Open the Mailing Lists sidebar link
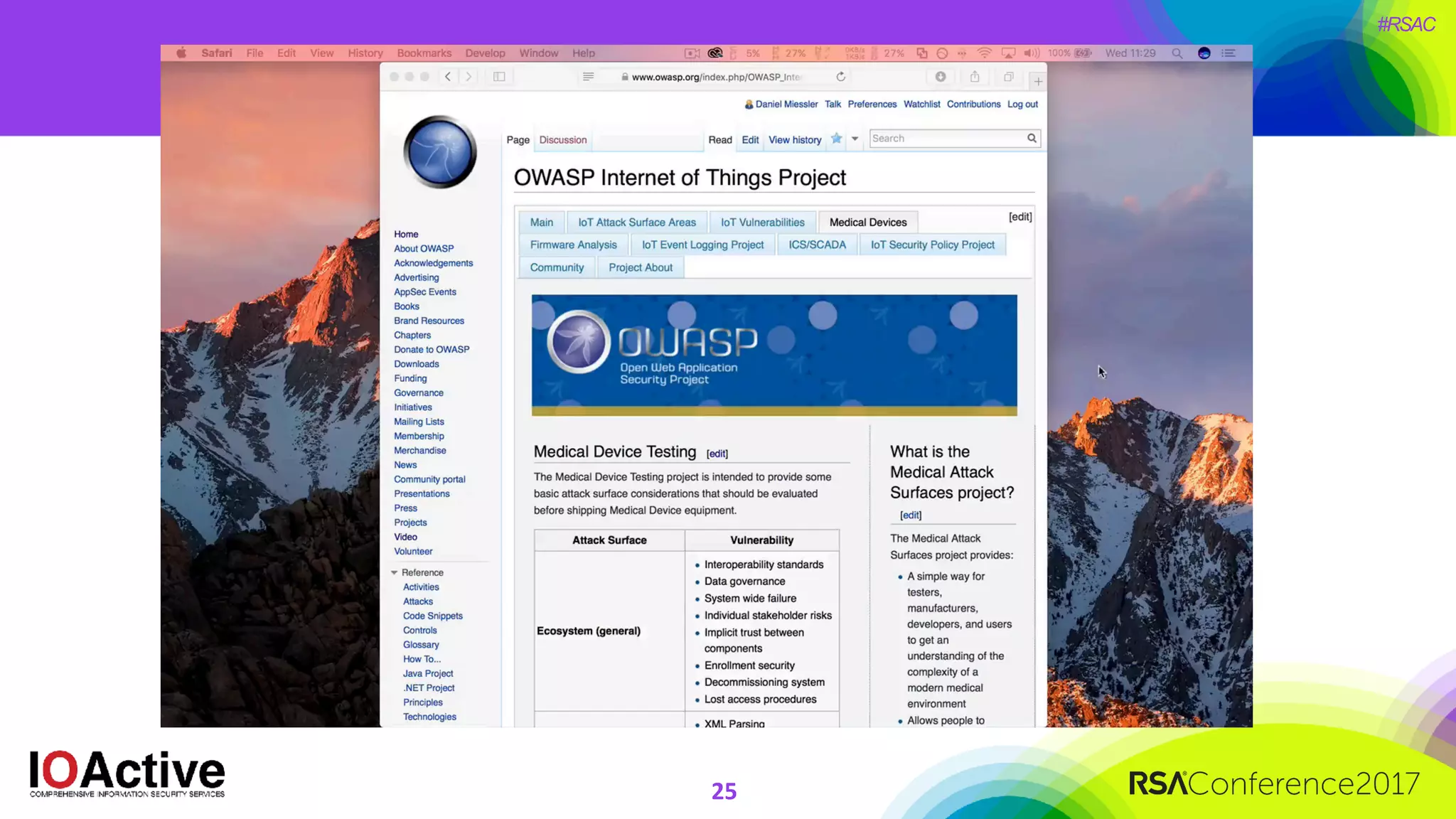The image size is (1456, 819). [x=419, y=422]
